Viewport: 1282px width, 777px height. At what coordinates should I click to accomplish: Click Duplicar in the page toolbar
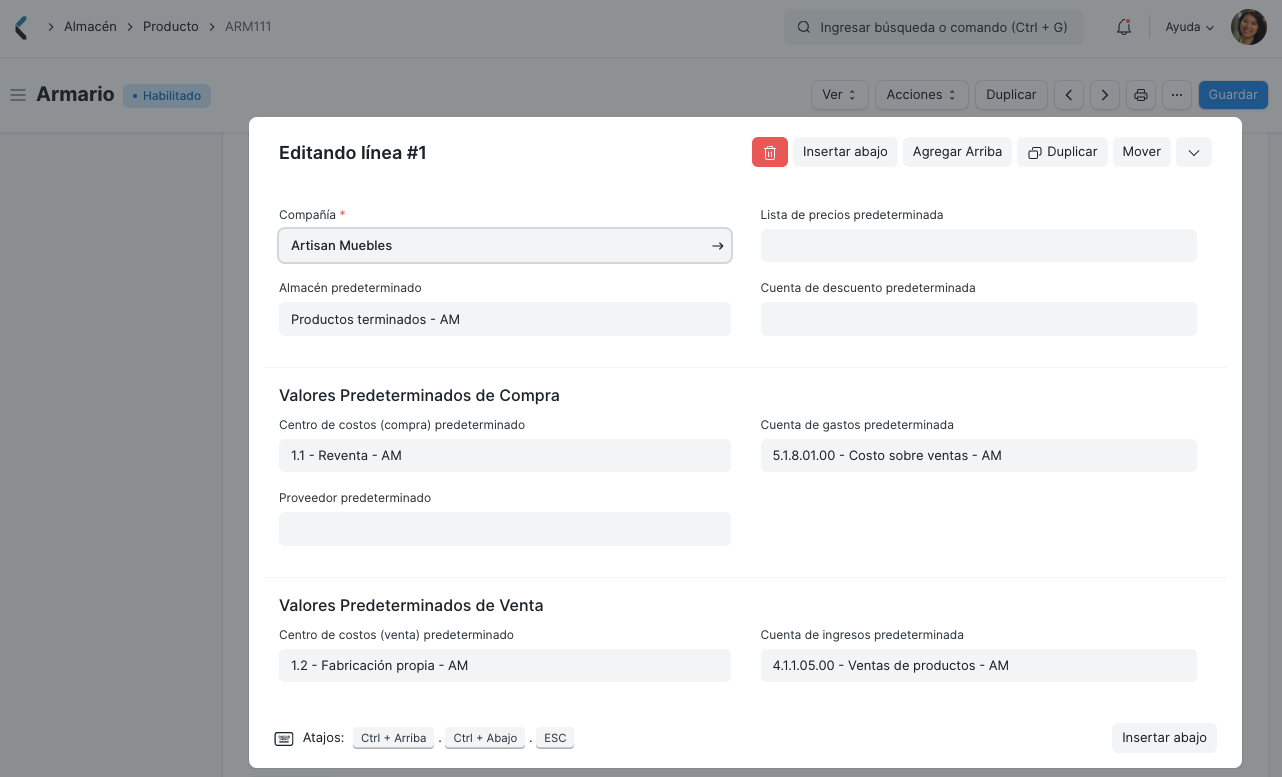click(x=1011, y=95)
